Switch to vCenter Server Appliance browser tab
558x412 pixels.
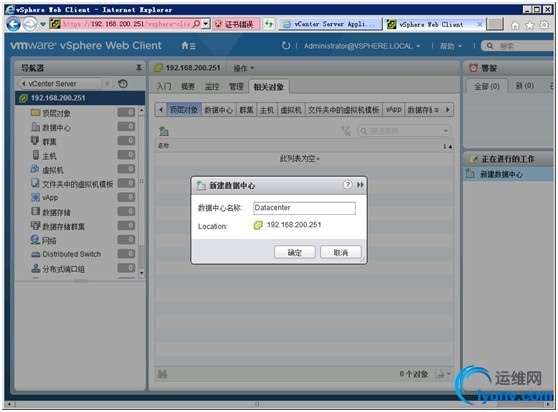coord(330,24)
